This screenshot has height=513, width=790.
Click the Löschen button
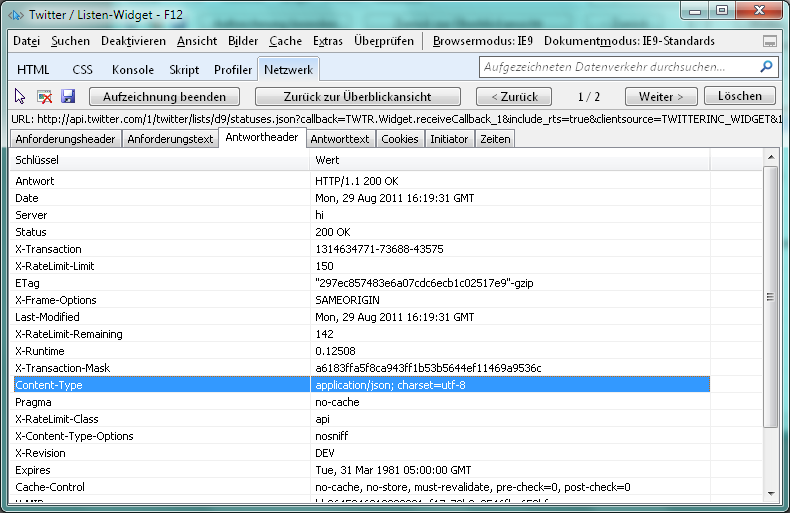click(x=740, y=96)
